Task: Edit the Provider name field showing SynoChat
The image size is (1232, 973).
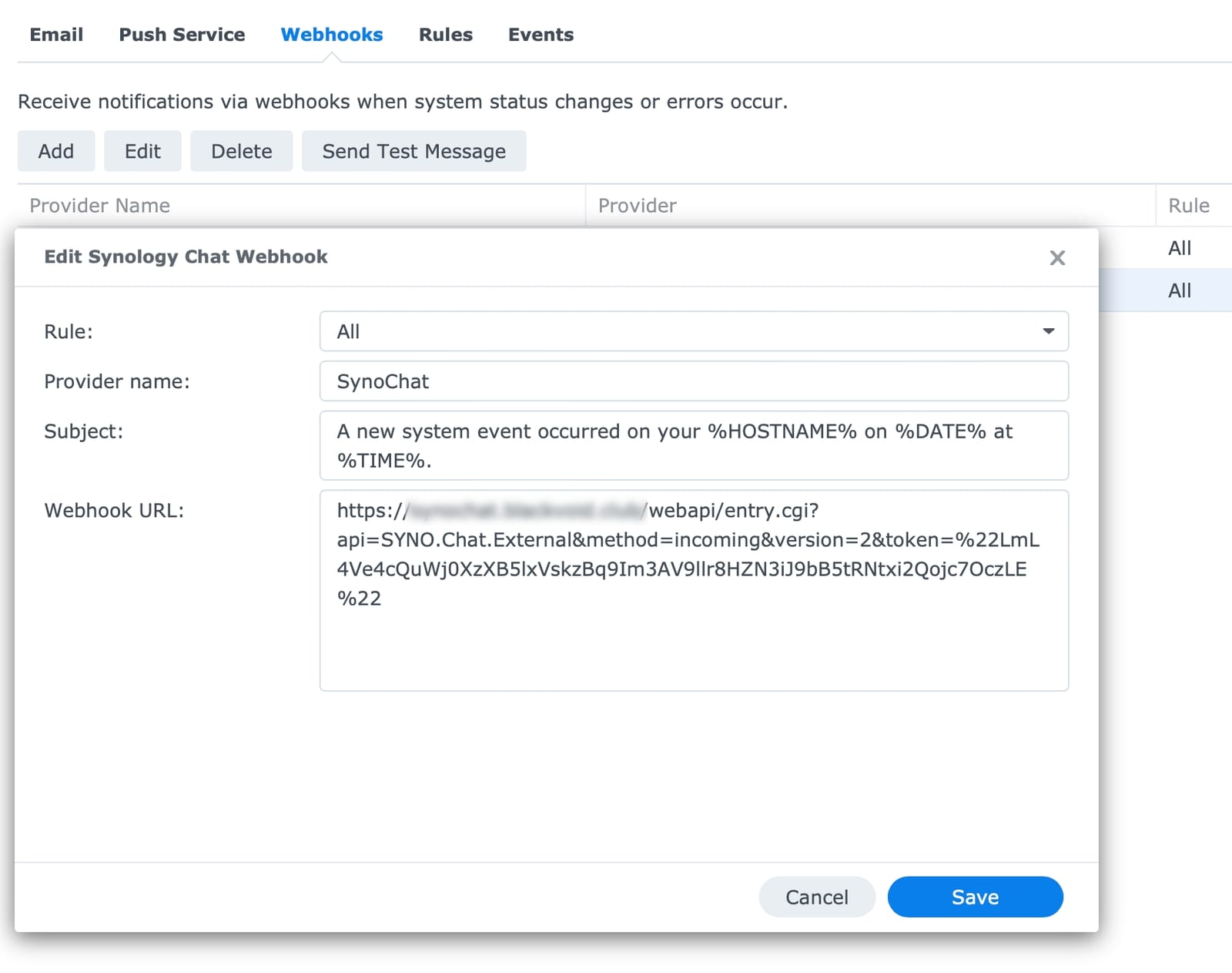Action: (693, 381)
